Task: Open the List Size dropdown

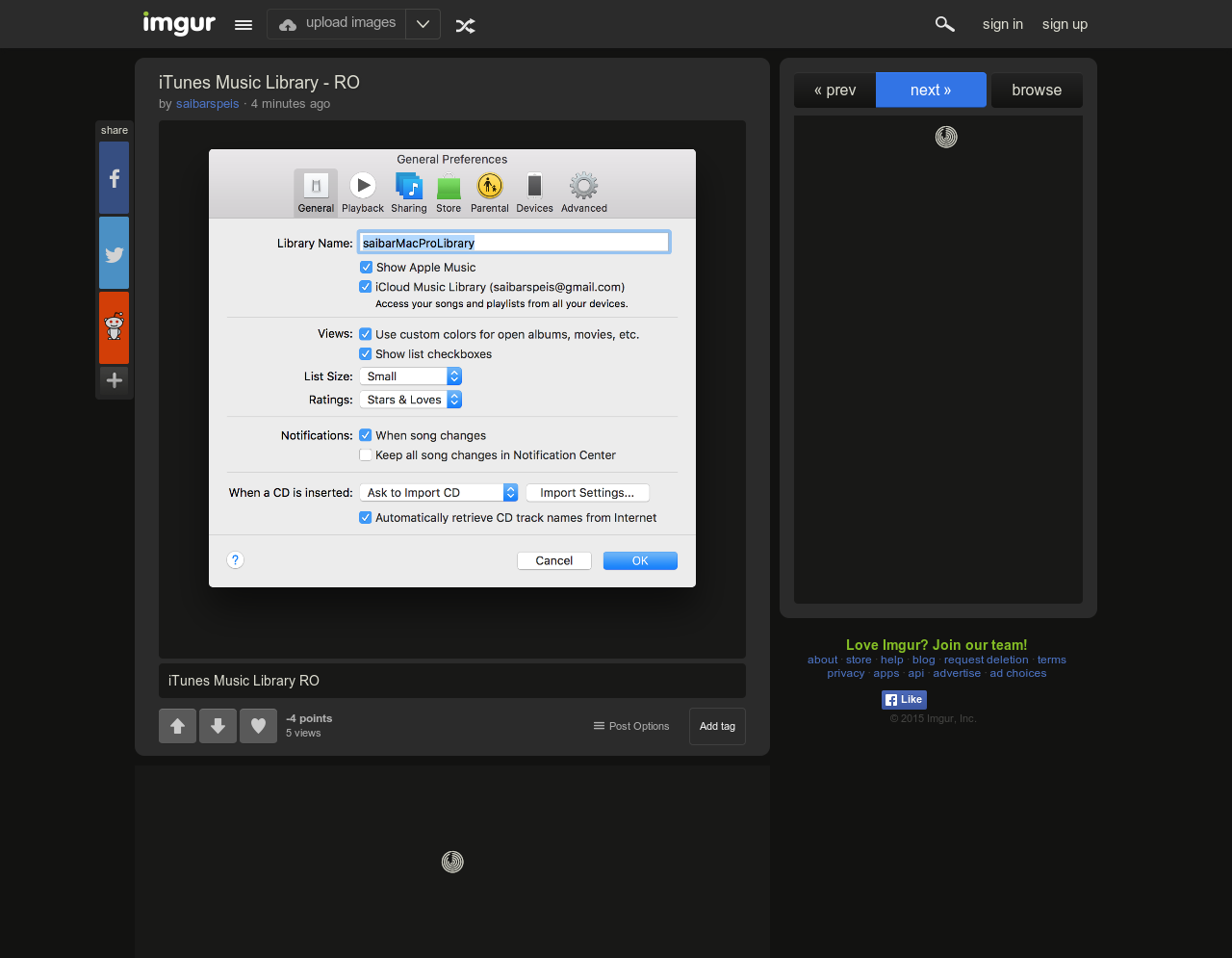Action: point(411,376)
